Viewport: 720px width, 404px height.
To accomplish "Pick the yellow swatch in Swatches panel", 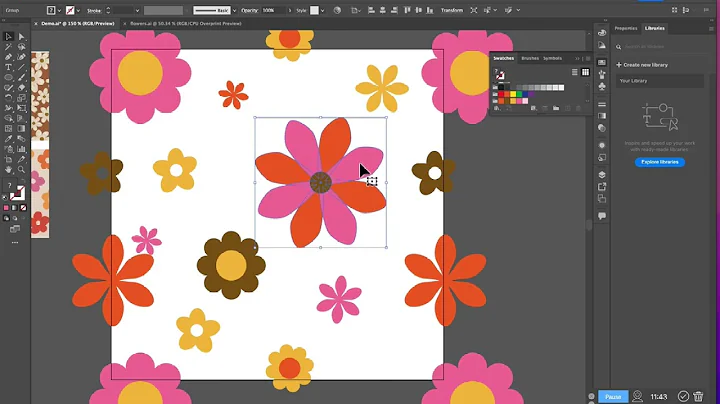I will 513,94.
